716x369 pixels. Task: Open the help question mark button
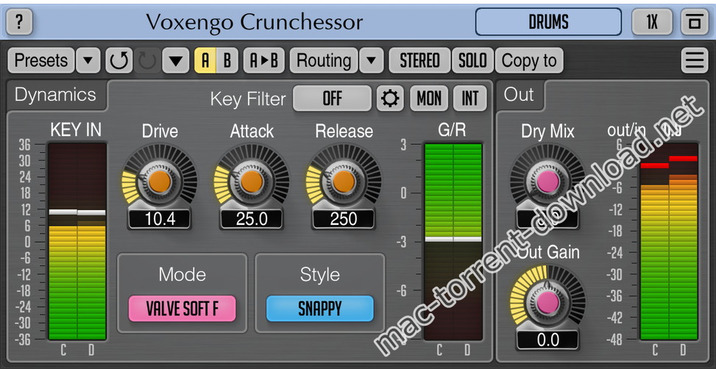click(19, 21)
